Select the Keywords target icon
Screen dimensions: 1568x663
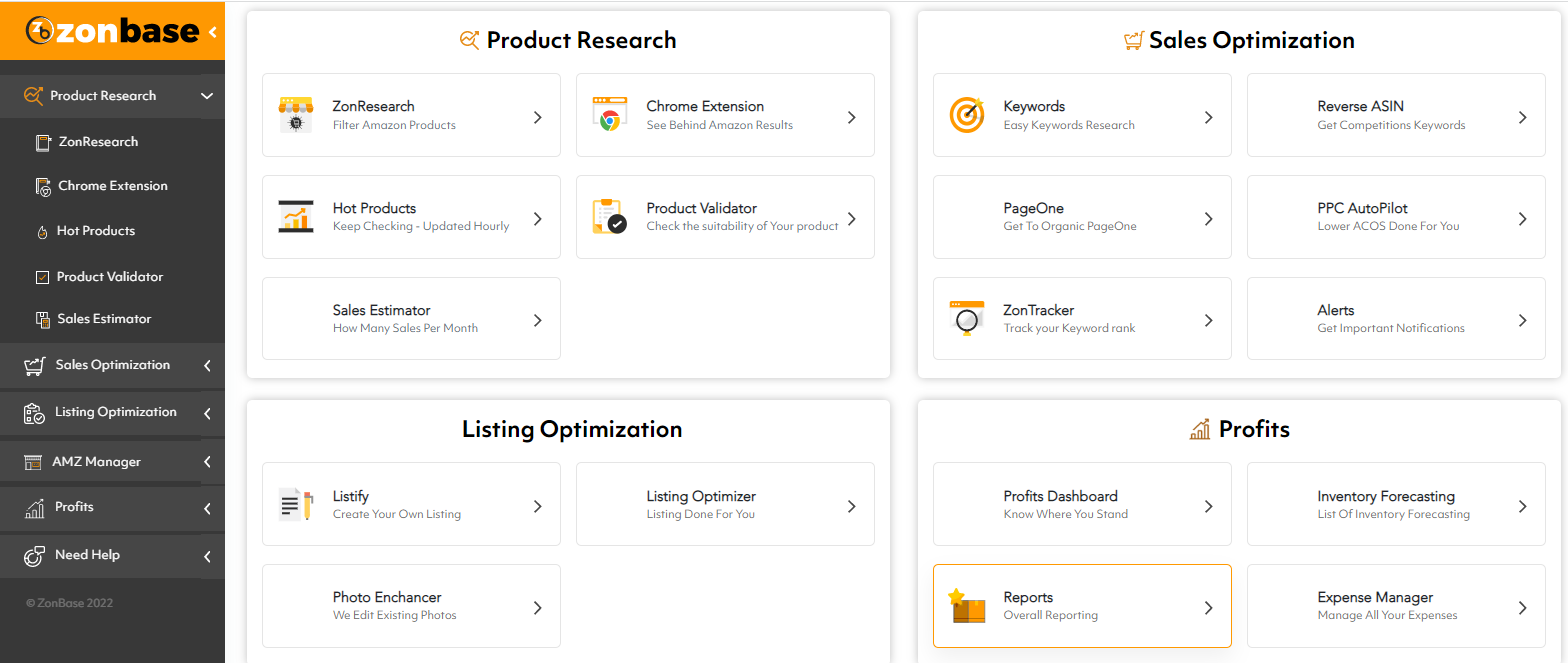coord(967,115)
